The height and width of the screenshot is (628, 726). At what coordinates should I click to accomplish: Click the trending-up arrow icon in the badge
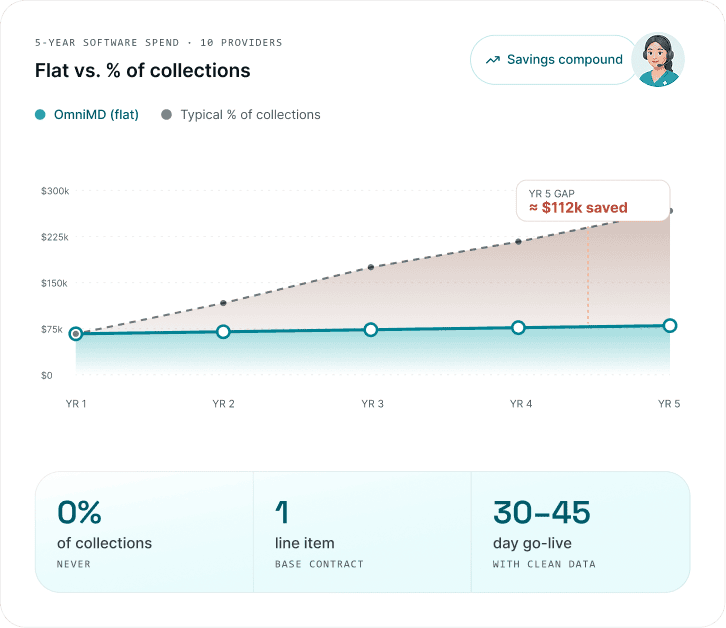click(x=493, y=60)
